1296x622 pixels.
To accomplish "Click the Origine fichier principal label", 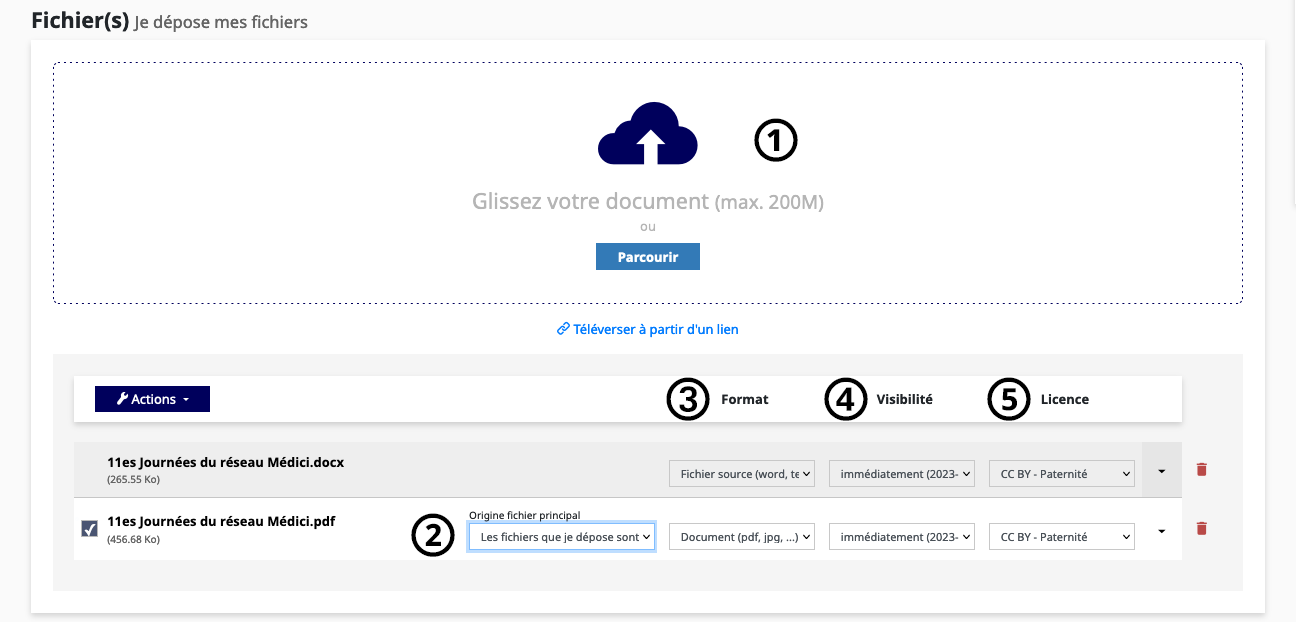I will click(525, 515).
